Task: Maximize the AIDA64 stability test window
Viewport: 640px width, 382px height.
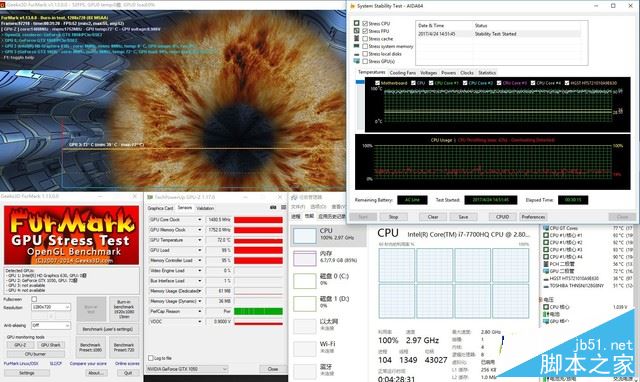Action: pyautogui.click(x=613, y=6)
